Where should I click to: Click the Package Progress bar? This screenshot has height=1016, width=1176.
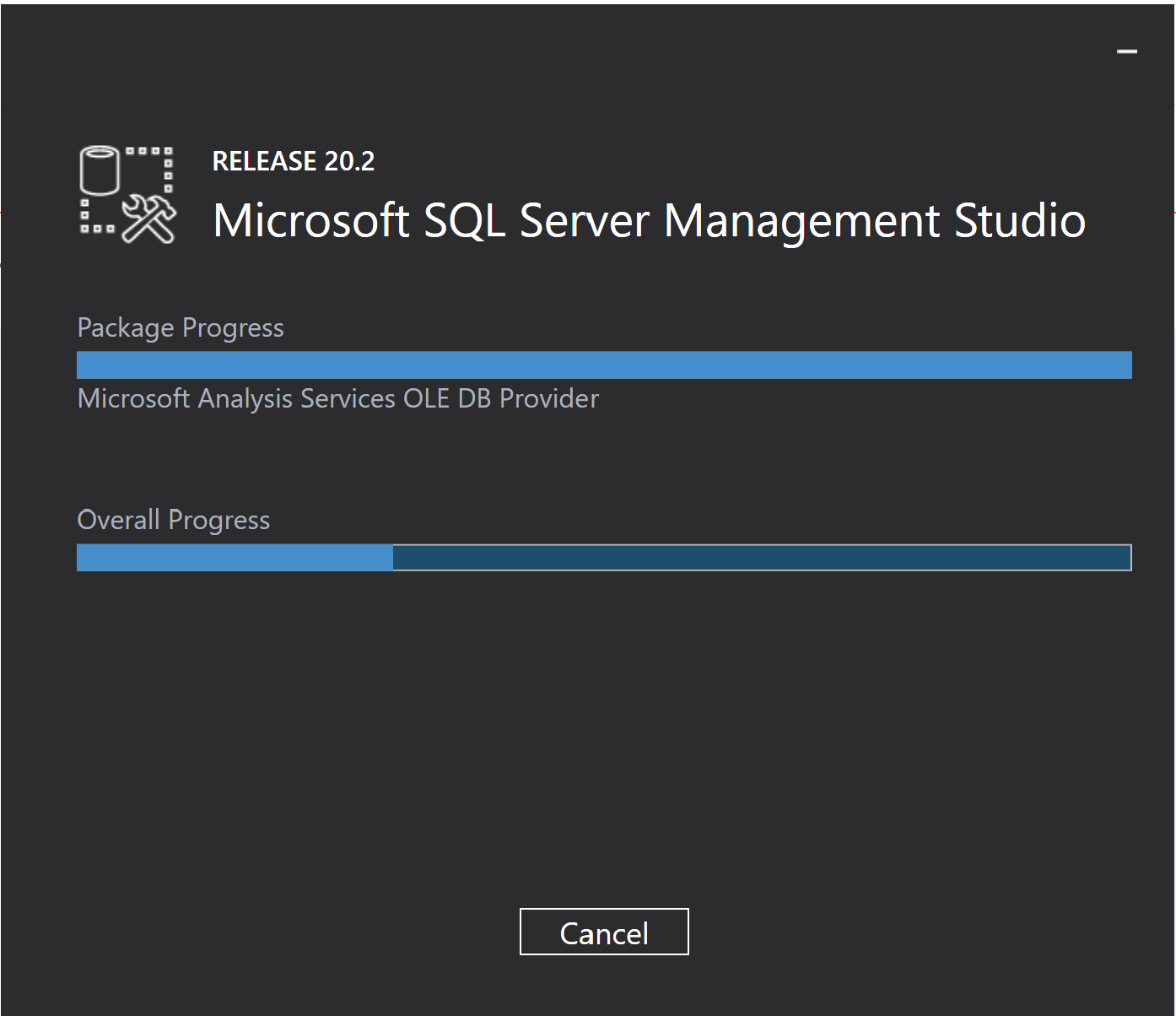click(x=604, y=365)
